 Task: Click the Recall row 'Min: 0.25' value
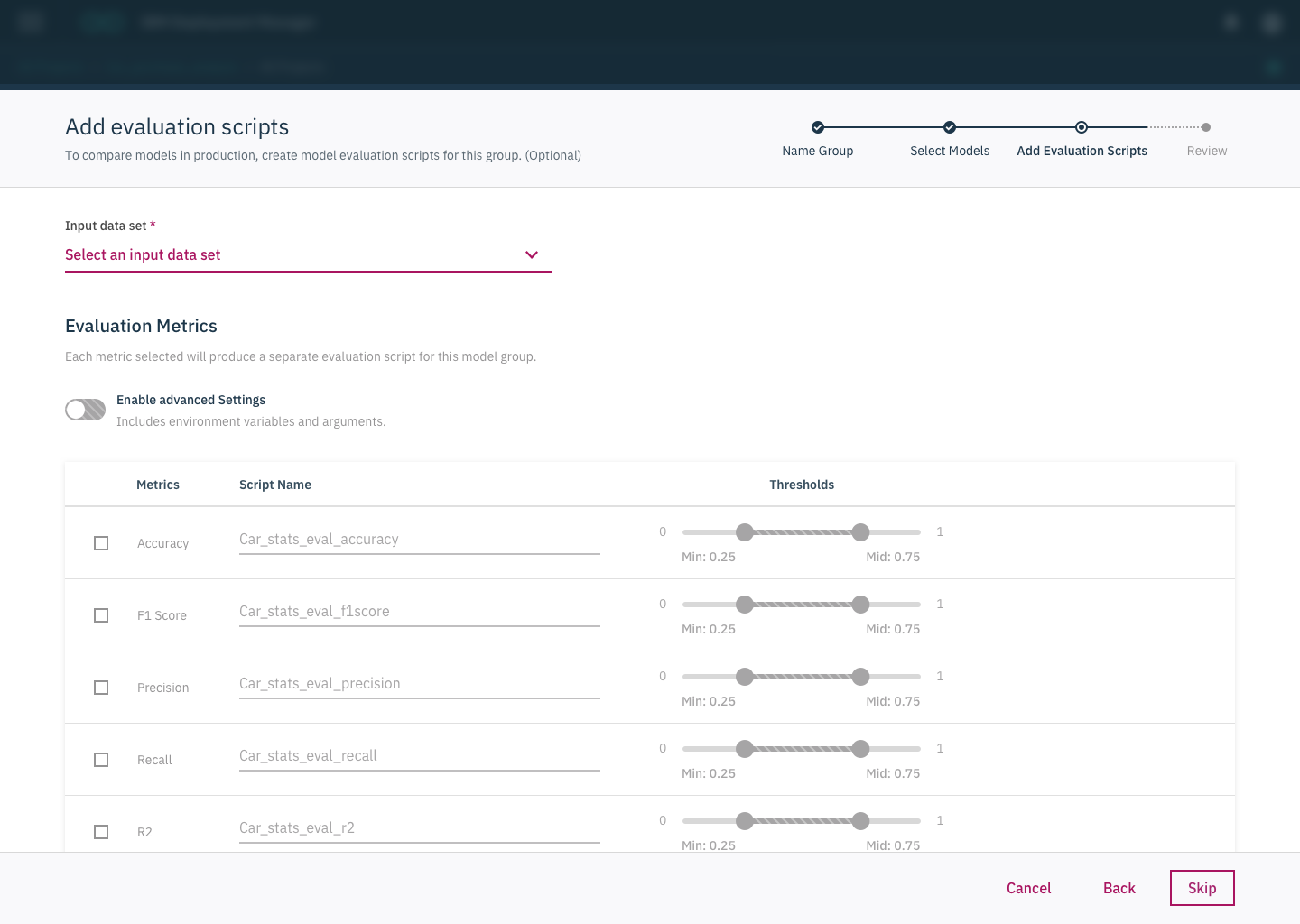click(709, 773)
